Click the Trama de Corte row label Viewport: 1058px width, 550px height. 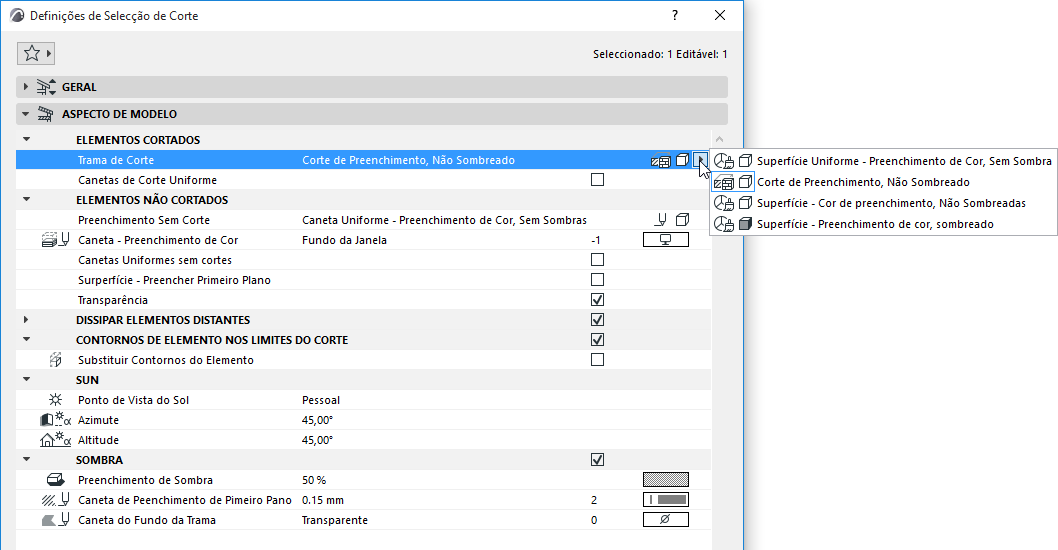116,160
